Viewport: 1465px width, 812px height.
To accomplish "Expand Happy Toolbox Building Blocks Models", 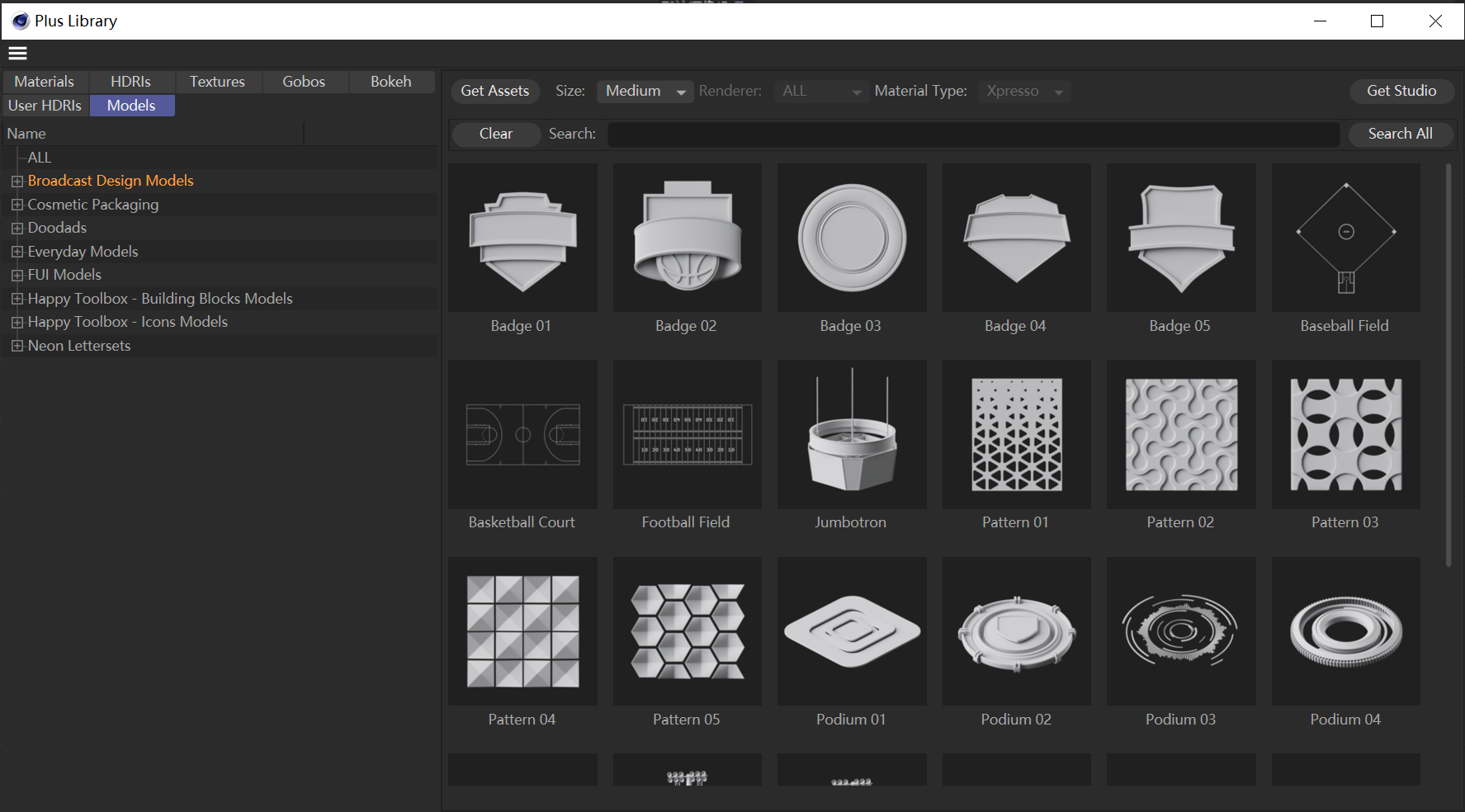I will click(17, 299).
